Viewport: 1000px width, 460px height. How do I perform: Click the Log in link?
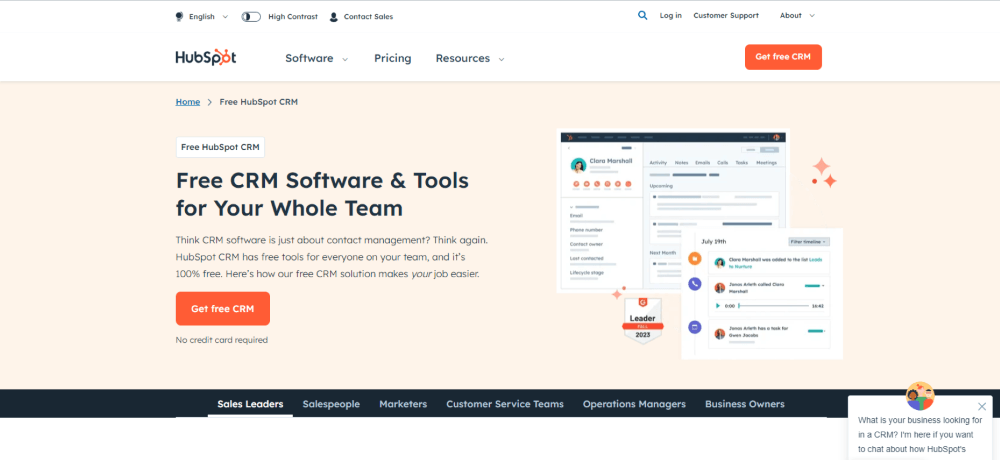coord(670,15)
